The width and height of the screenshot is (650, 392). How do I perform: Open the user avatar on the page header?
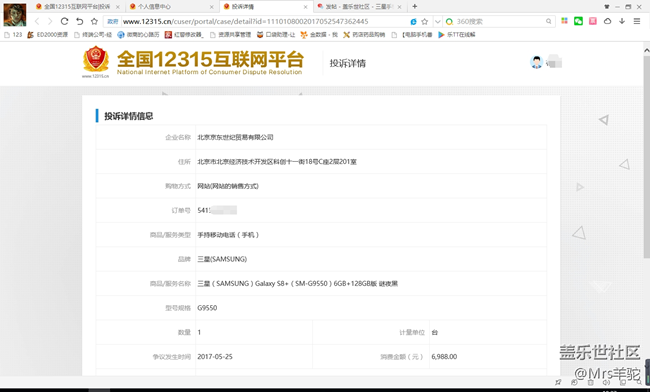tap(536, 63)
